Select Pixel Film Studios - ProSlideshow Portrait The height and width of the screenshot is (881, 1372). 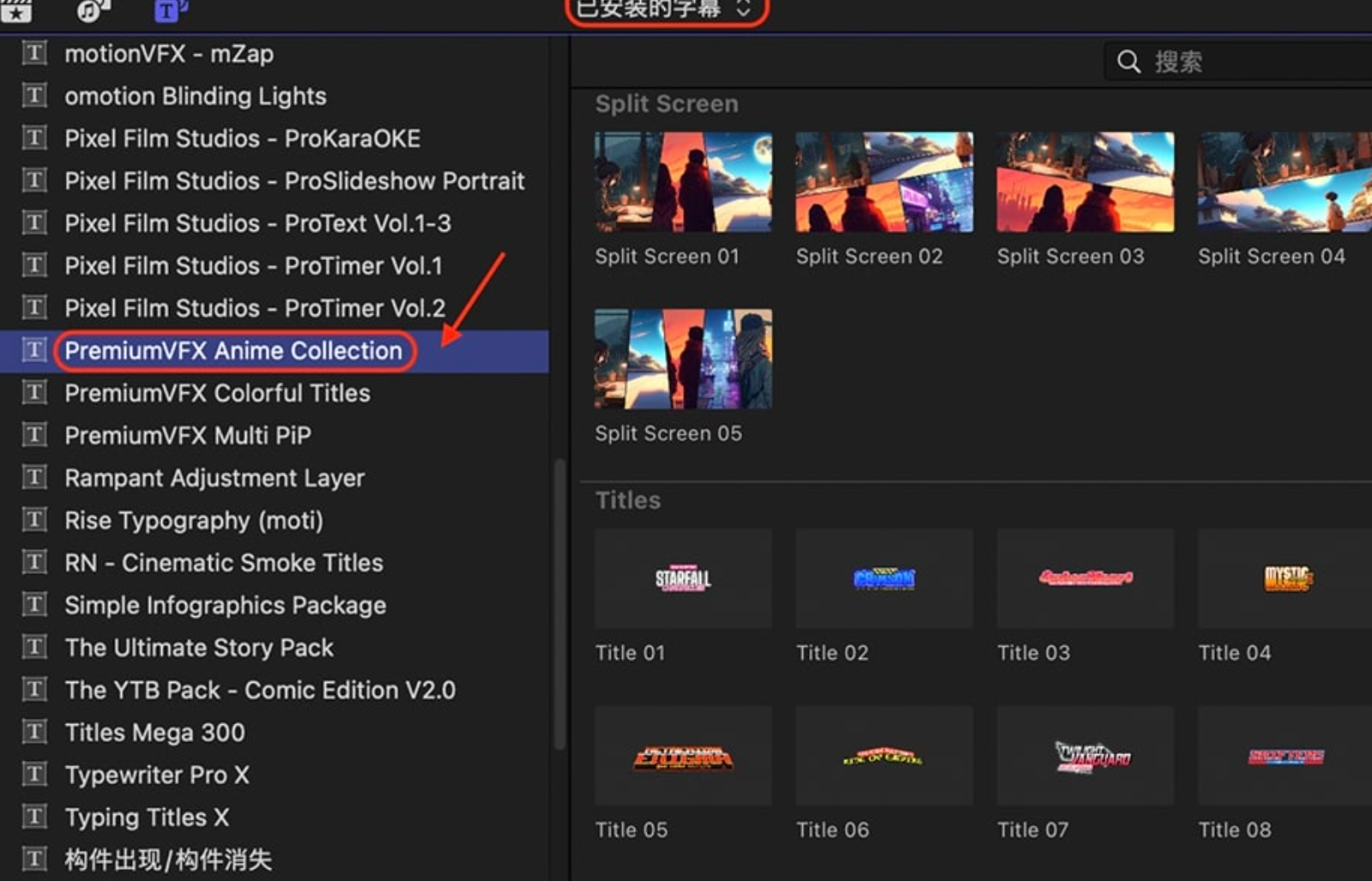tap(294, 181)
